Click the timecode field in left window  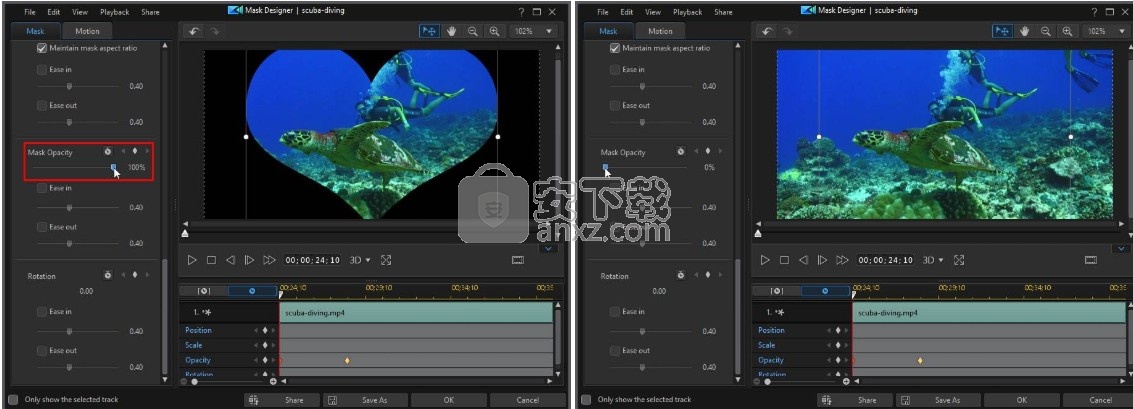click(312, 260)
